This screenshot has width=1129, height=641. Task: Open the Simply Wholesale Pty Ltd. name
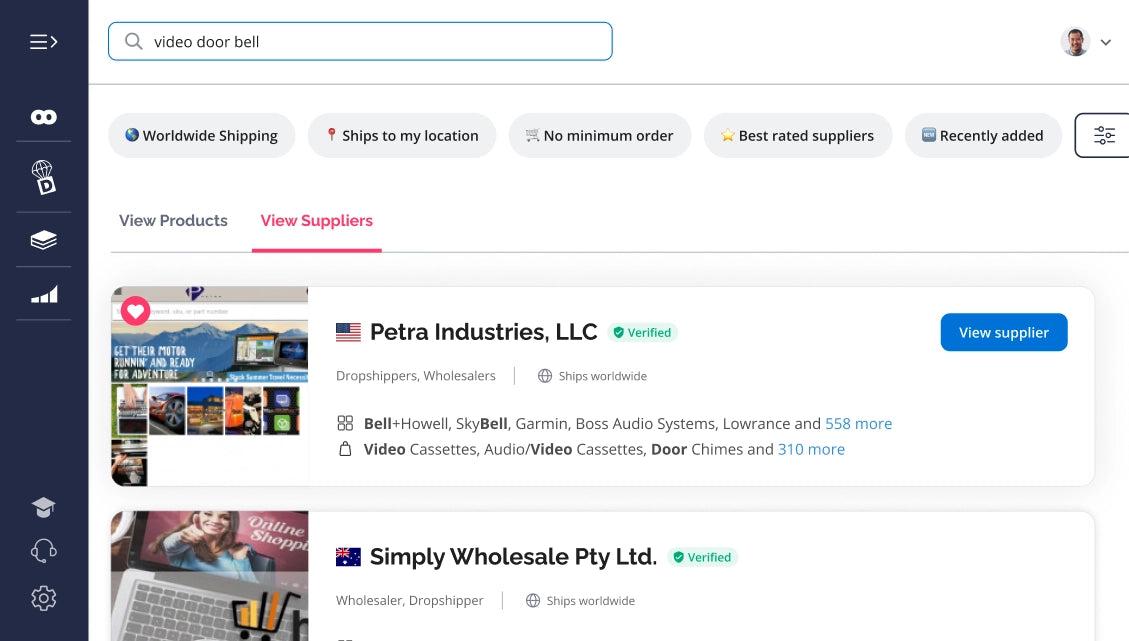click(x=513, y=557)
